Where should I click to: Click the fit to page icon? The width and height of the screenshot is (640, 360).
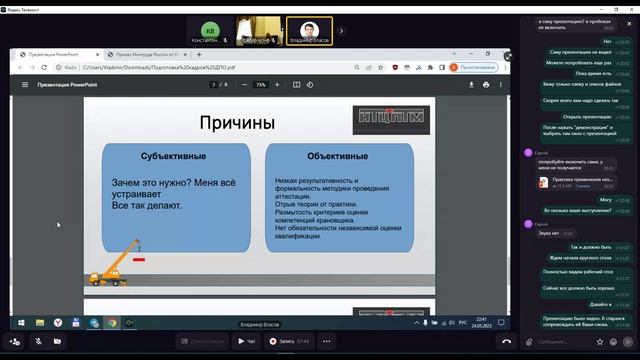(x=297, y=84)
